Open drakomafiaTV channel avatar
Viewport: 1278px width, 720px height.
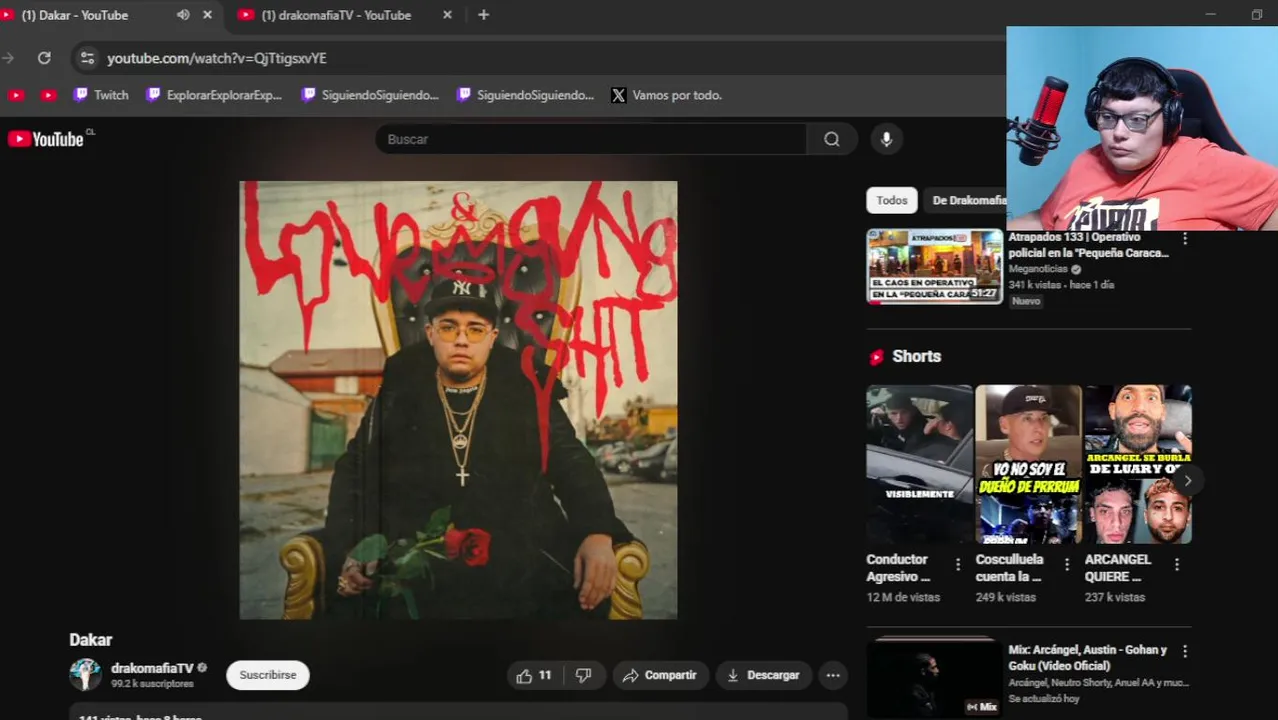pyautogui.click(x=85, y=675)
